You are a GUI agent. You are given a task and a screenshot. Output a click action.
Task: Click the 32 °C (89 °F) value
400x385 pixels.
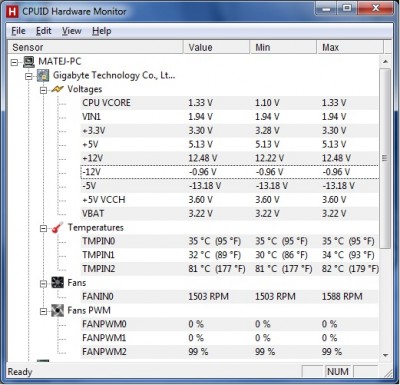(x=215, y=255)
